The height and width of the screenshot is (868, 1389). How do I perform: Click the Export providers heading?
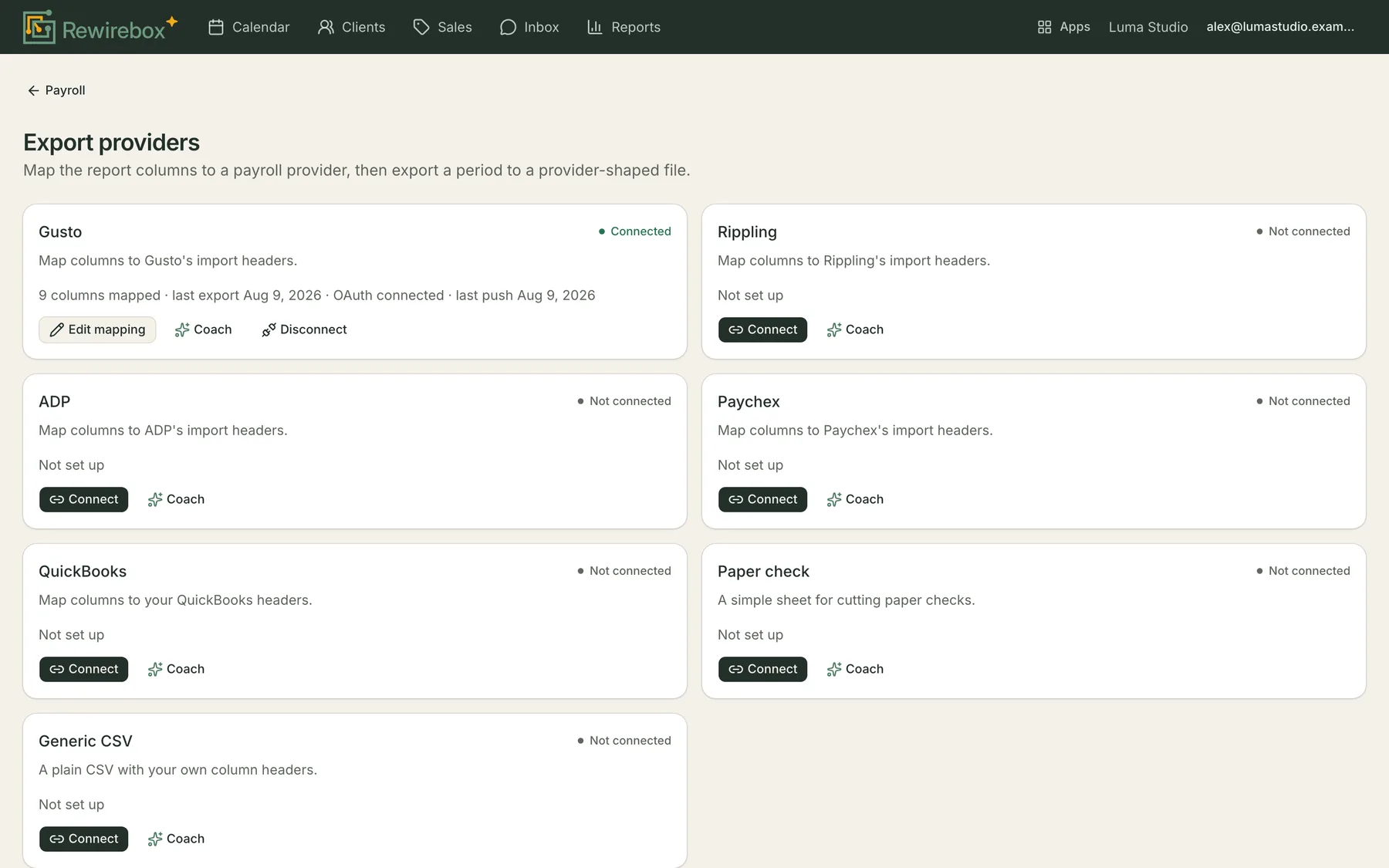(x=111, y=143)
